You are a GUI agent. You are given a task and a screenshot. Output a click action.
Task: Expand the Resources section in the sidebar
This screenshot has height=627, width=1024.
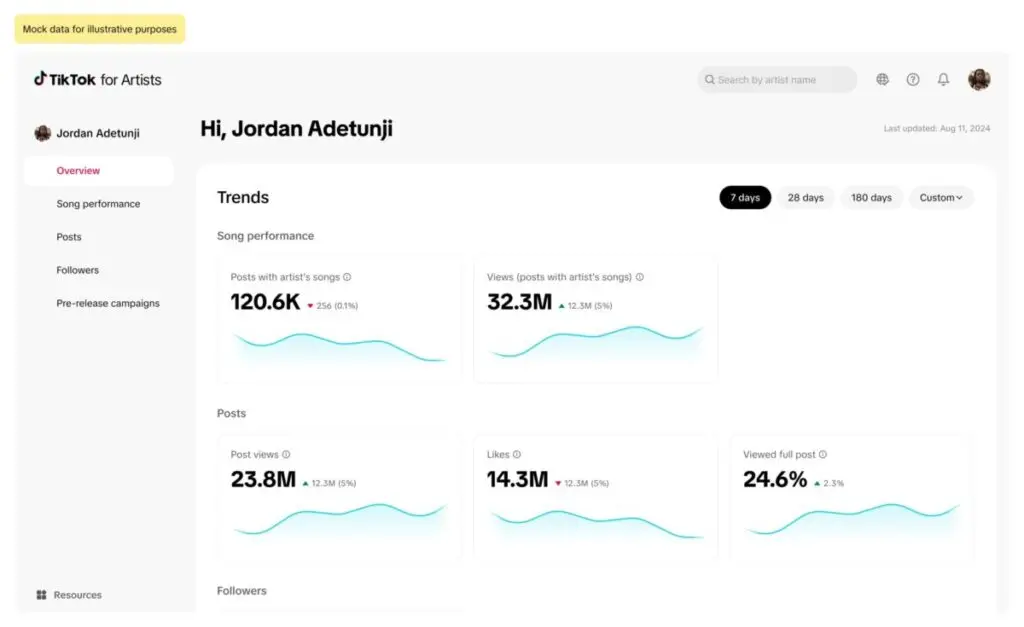click(70, 594)
